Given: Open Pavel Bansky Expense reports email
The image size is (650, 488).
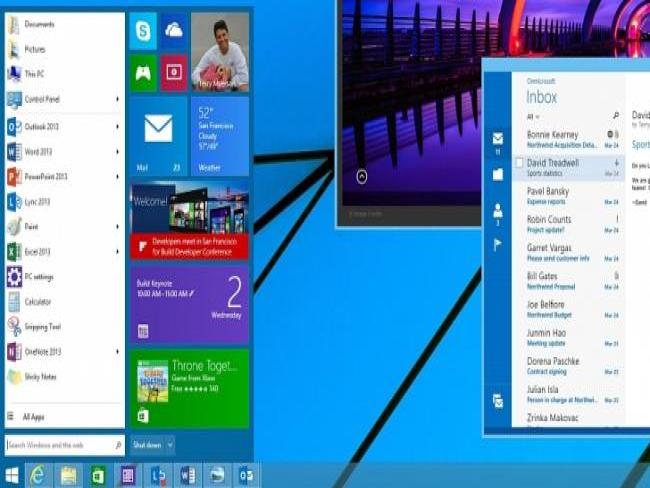Looking at the screenshot, I should click(x=568, y=196).
